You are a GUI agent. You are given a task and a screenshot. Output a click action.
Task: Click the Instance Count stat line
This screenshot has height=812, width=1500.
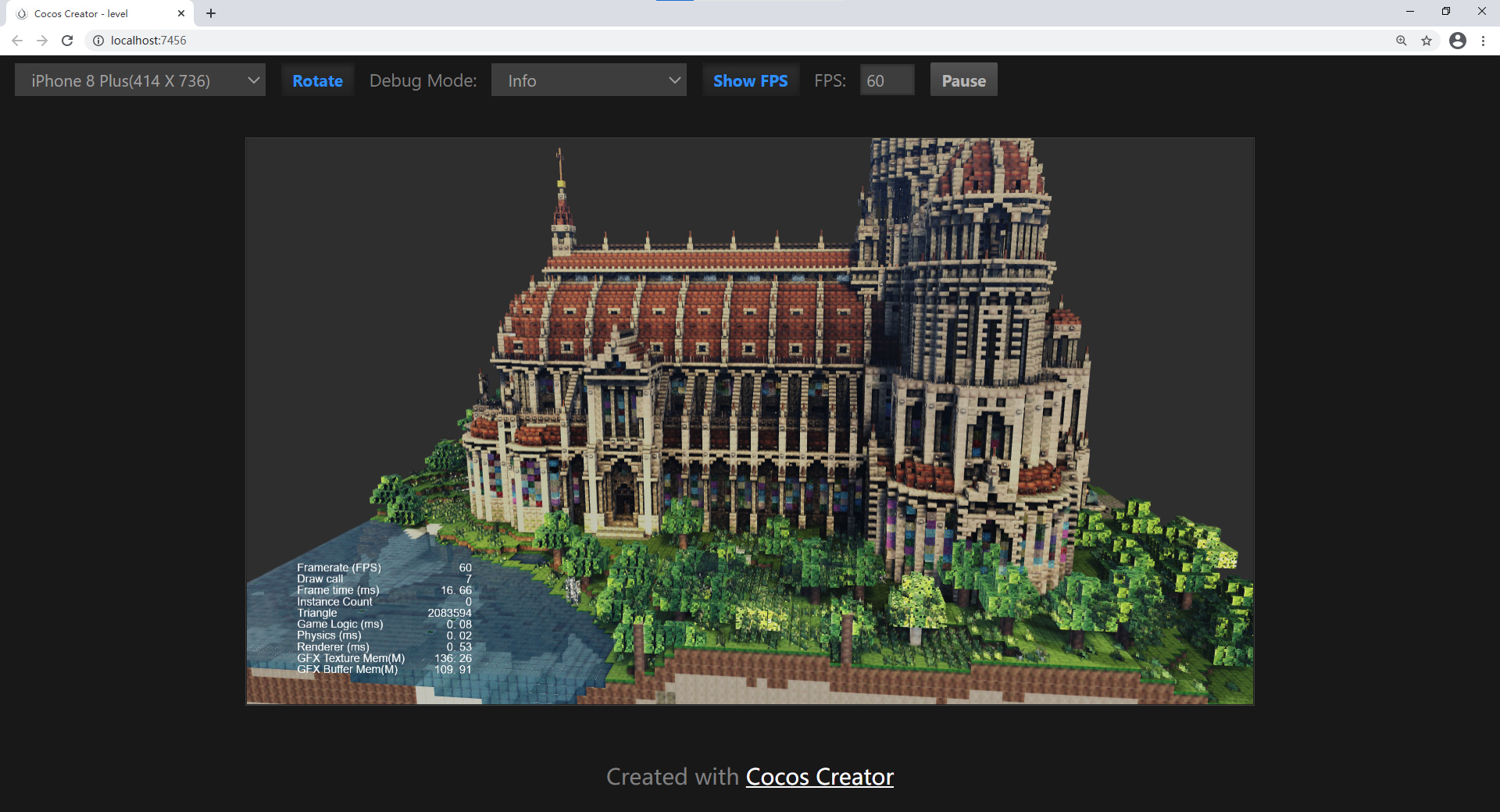384,601
